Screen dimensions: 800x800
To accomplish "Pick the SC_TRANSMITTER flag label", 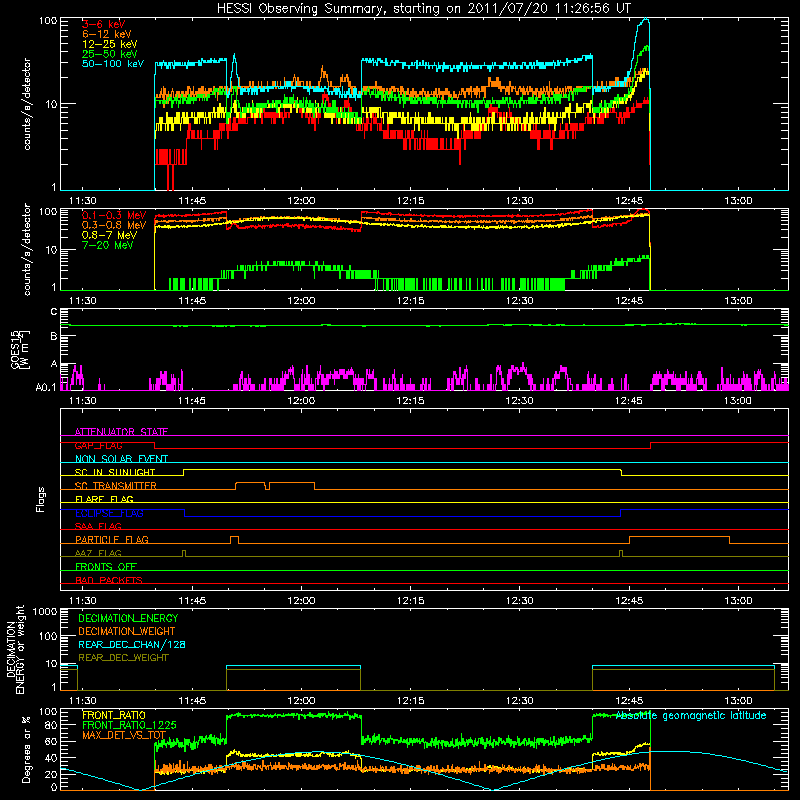I will click(116, 486).
